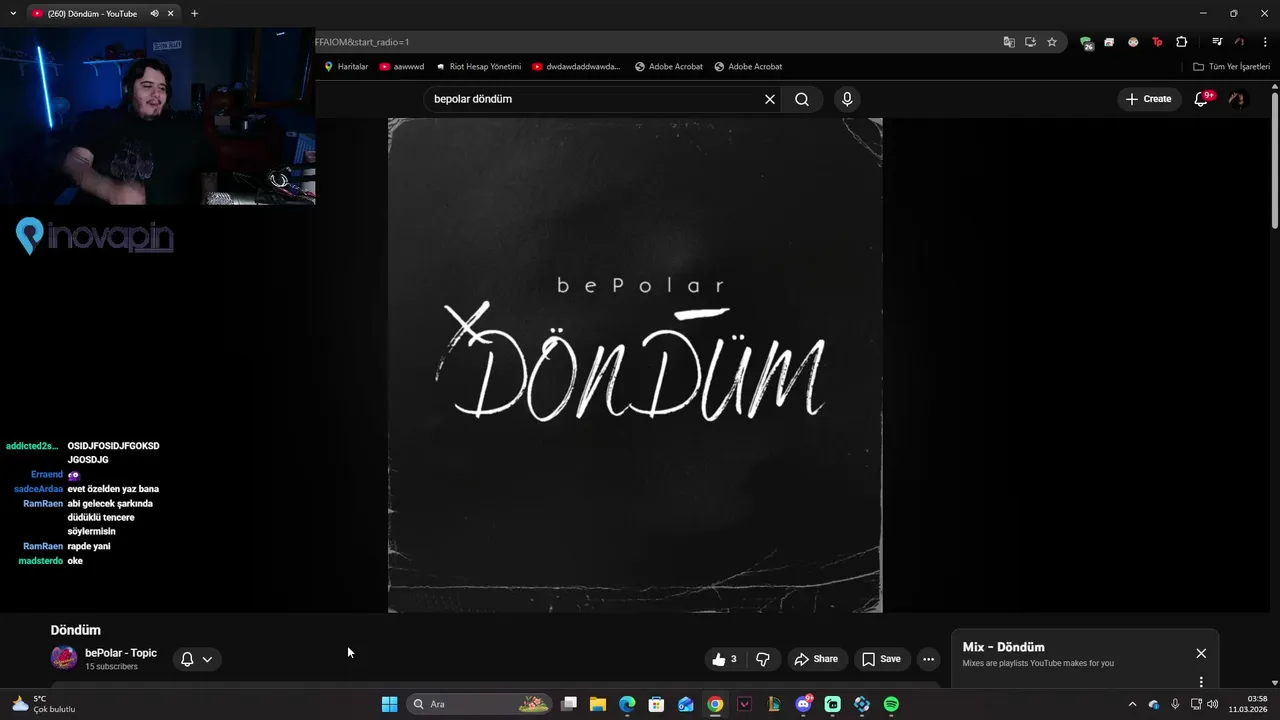Viewport: 1280px width, 720px height.
Task: Click the bePolar channel avatar
Action: coord(64,658)
